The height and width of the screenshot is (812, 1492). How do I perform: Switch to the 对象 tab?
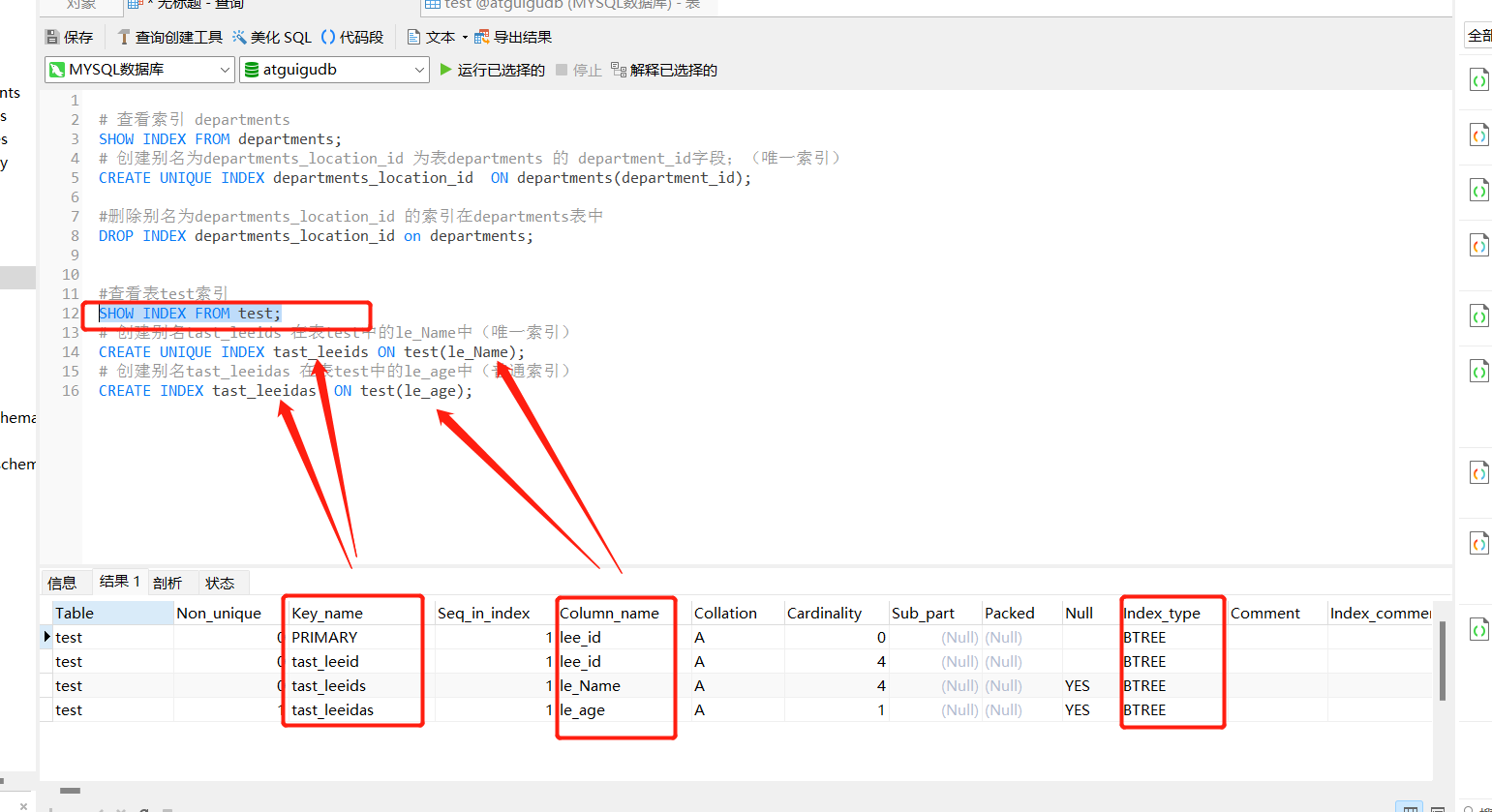[x=81, y=5]
